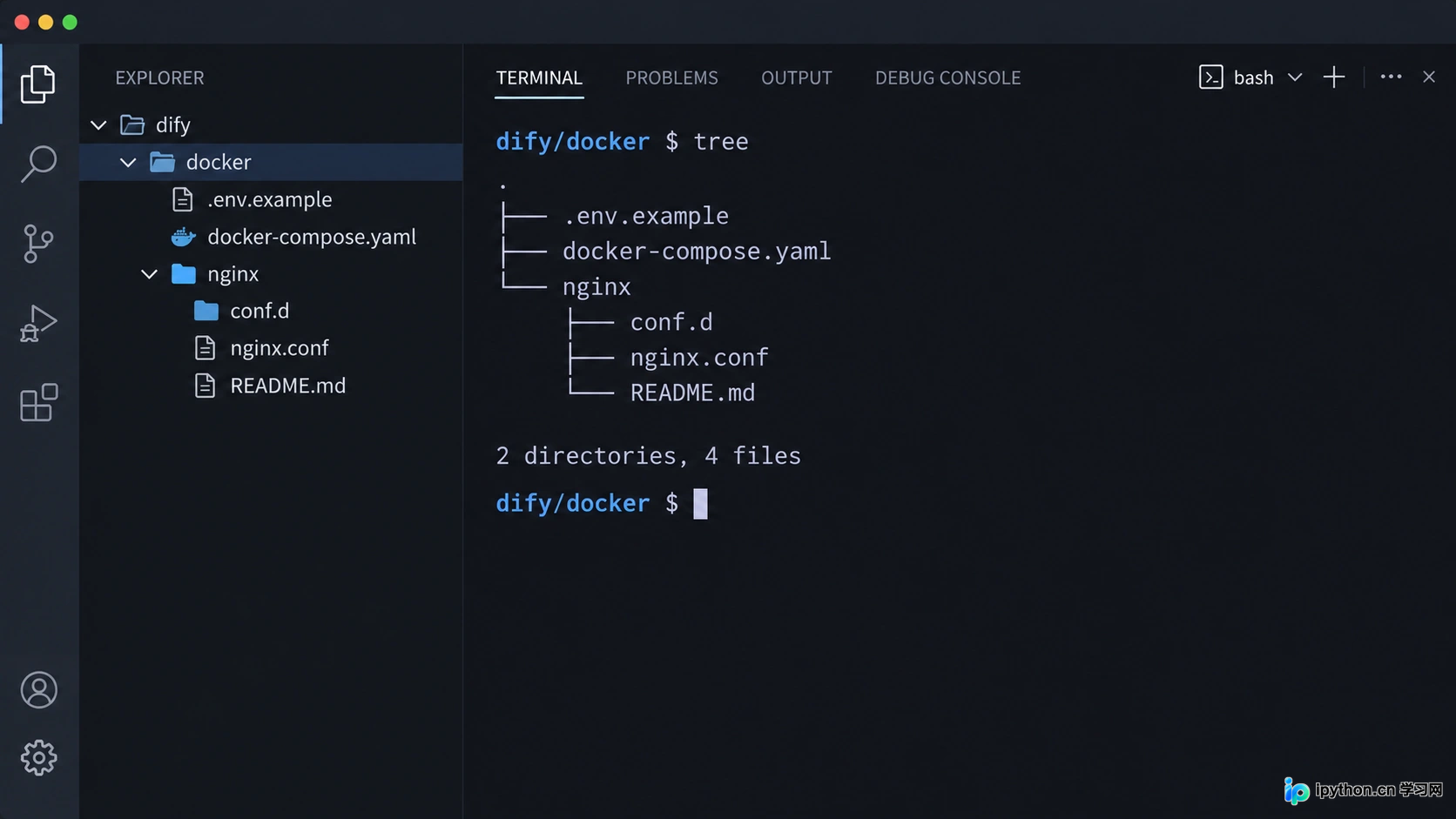The height and width of the screenshot is (819, 1456).
Task: Click the file icon beside README.md
Action: tap(205, 386)
